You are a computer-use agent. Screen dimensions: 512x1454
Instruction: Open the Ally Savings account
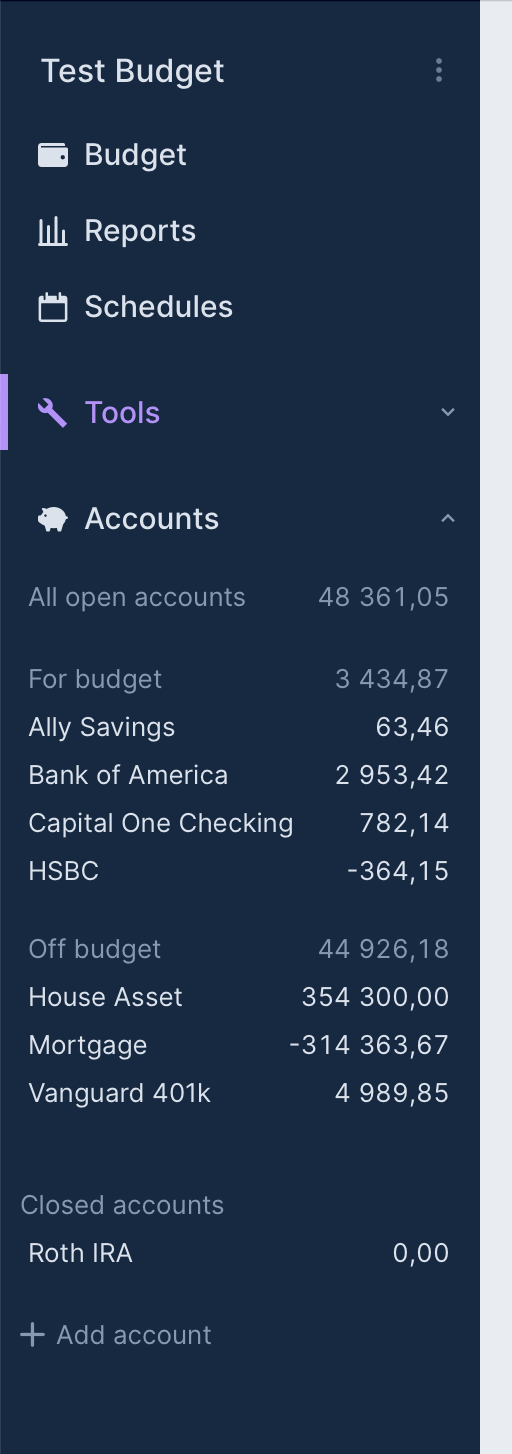(240, 727)
